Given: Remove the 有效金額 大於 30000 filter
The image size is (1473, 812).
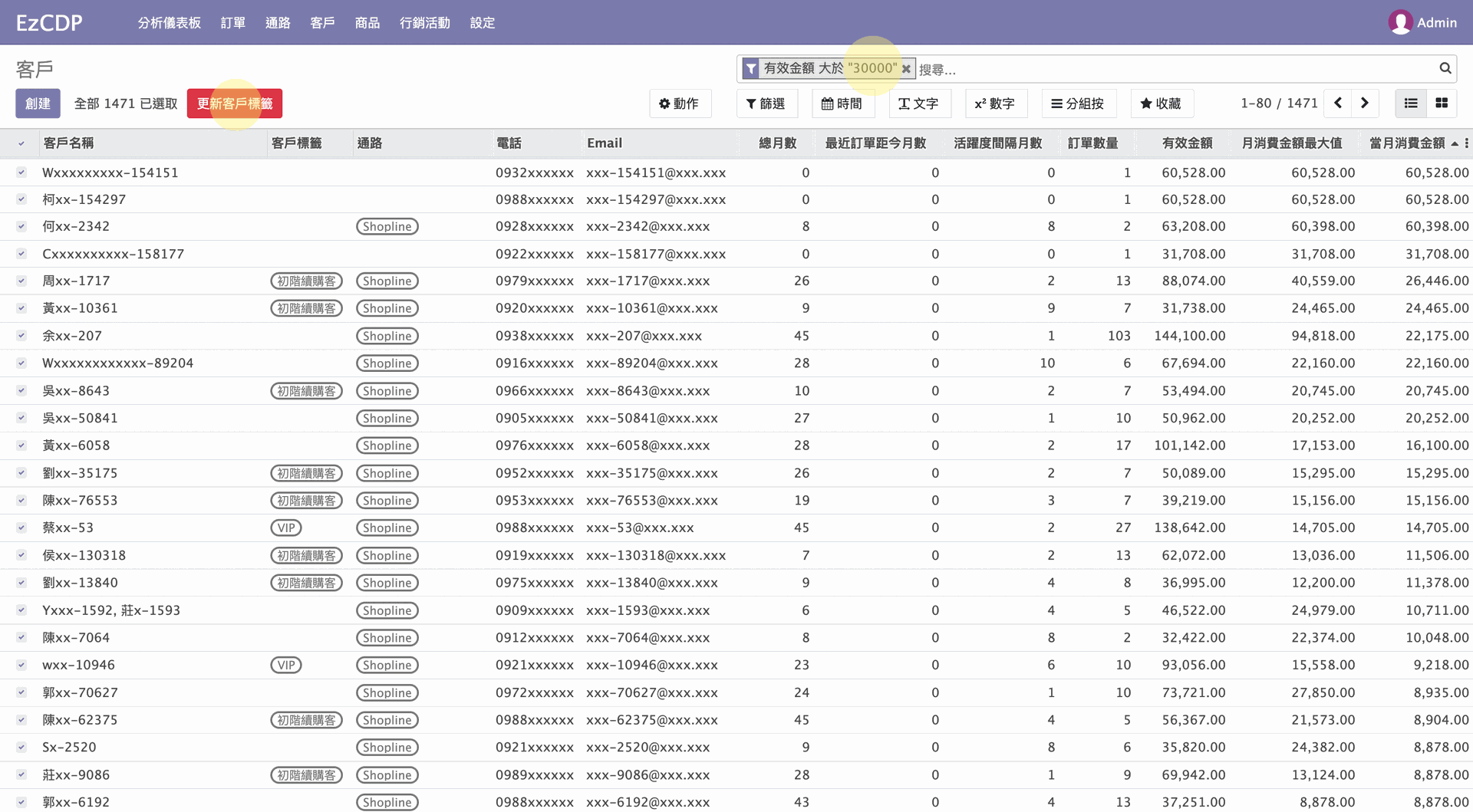Looking at the screenshot, I should pyautogui.click(x=906, y=69).
